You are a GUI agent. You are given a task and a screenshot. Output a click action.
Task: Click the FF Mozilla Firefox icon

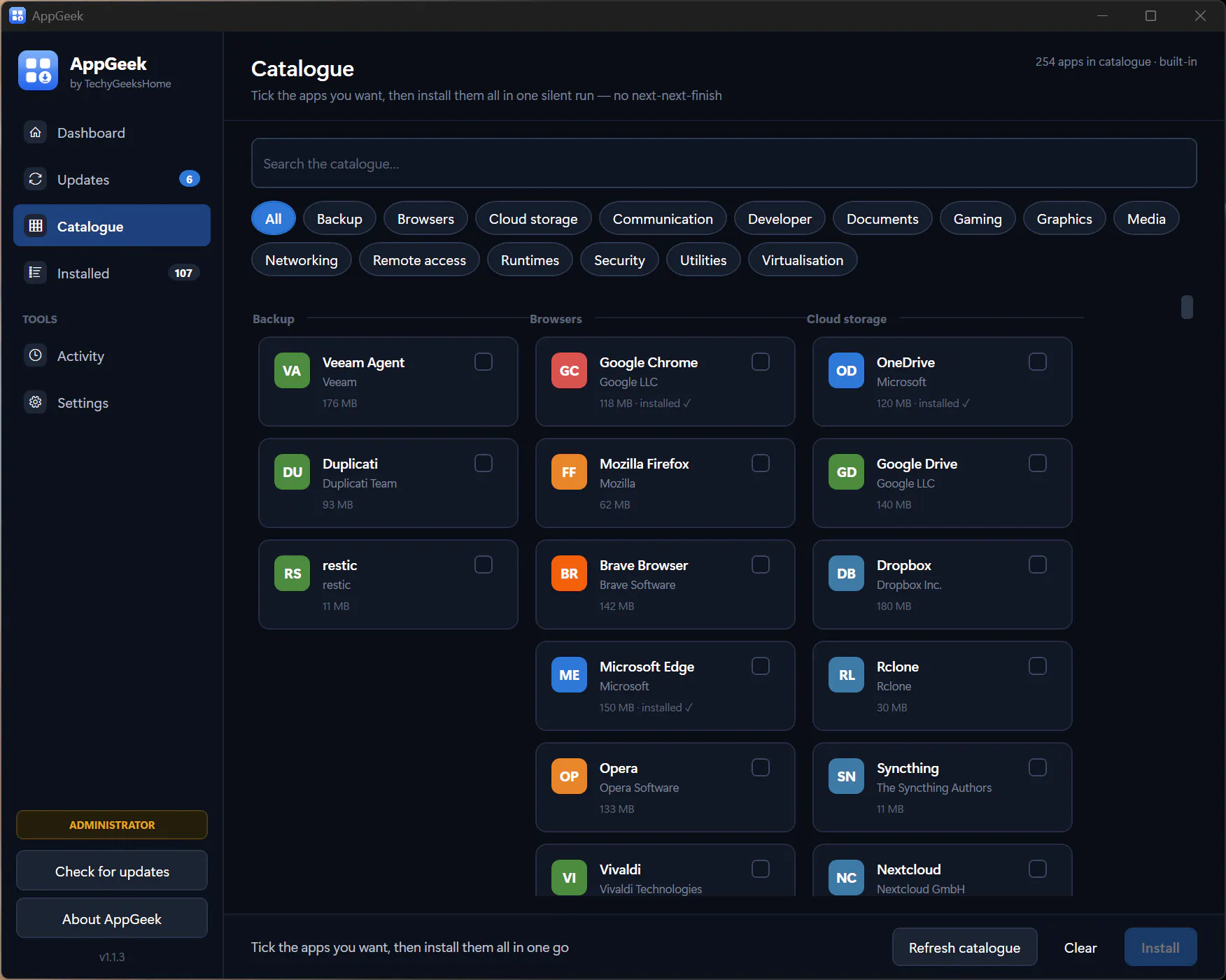[569, 472]
